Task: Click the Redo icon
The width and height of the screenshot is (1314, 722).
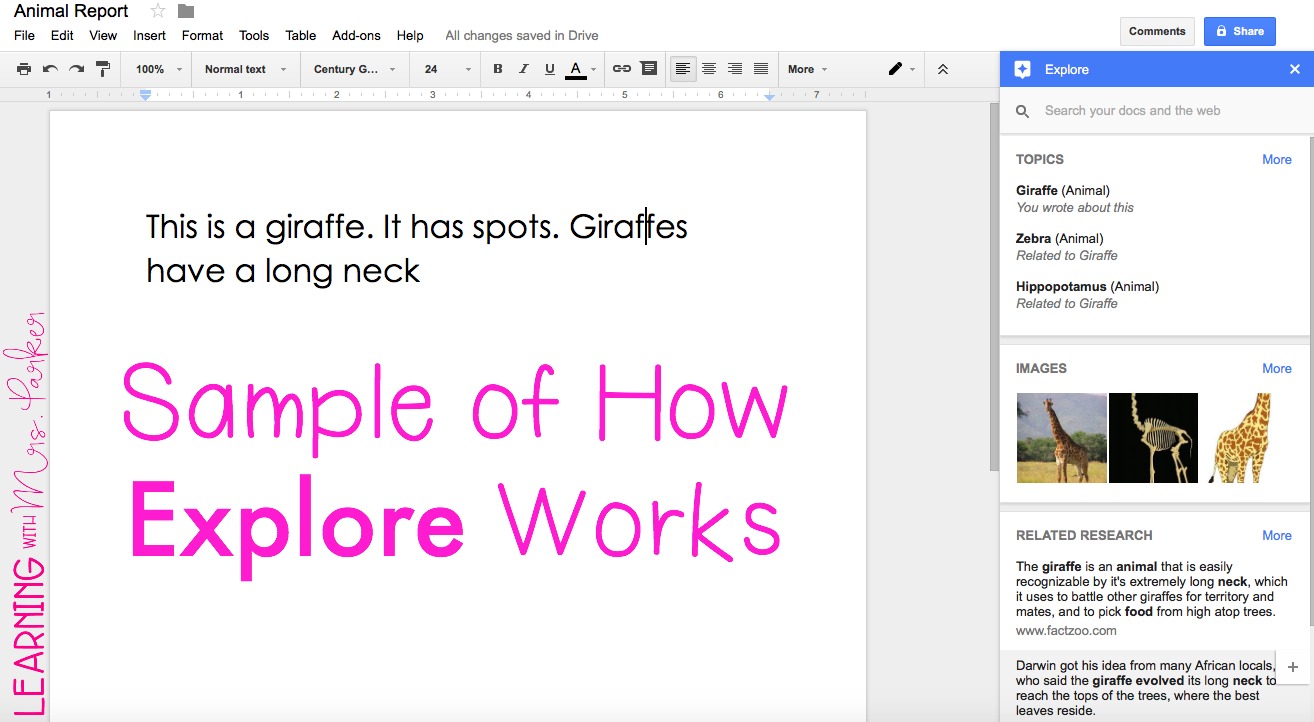Action: click(76, 68)
